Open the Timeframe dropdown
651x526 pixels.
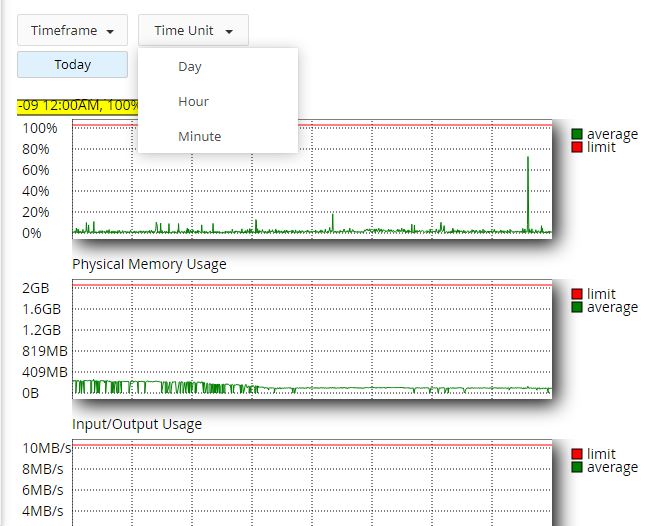(72, 30)
